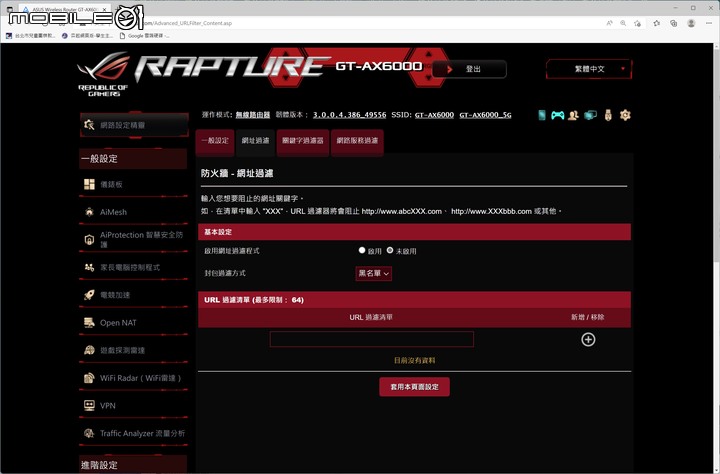Open the GT-AX6000 SSID link
The image size is (720, 474).
point(434,115)
